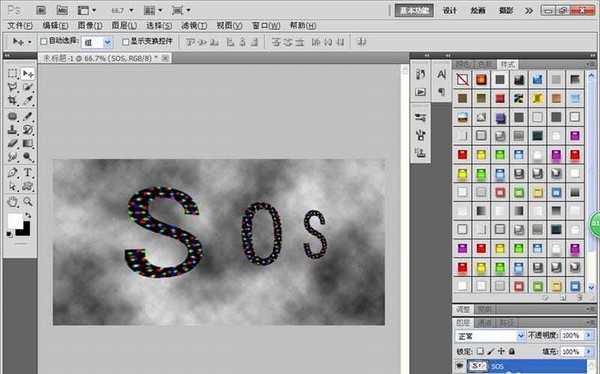Select the Blur tool

[13, 157]
